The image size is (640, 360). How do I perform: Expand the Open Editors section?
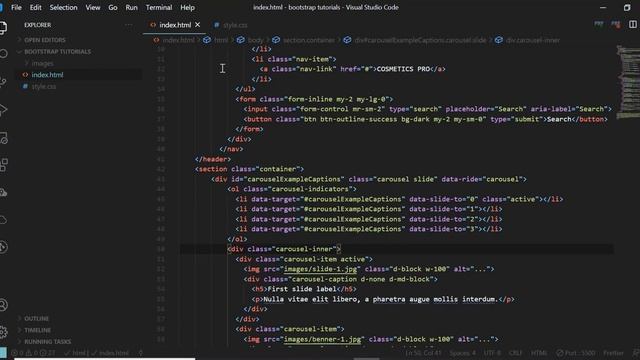(45, 40)
